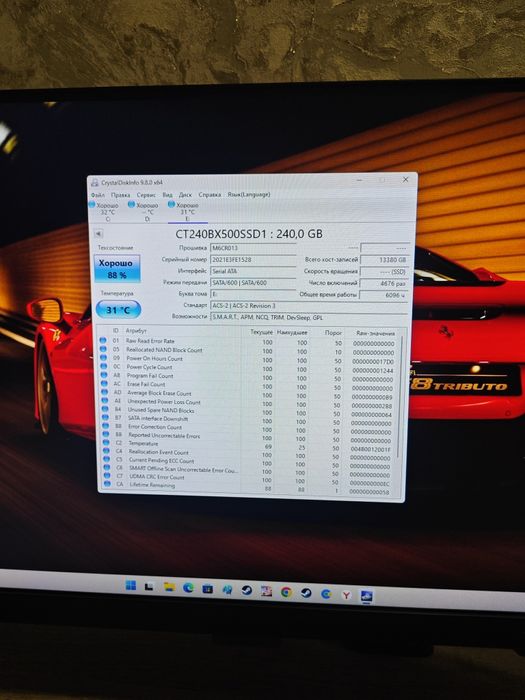Click the Буква тома field E:
The image size is (525, 700).
coord(253,294)
